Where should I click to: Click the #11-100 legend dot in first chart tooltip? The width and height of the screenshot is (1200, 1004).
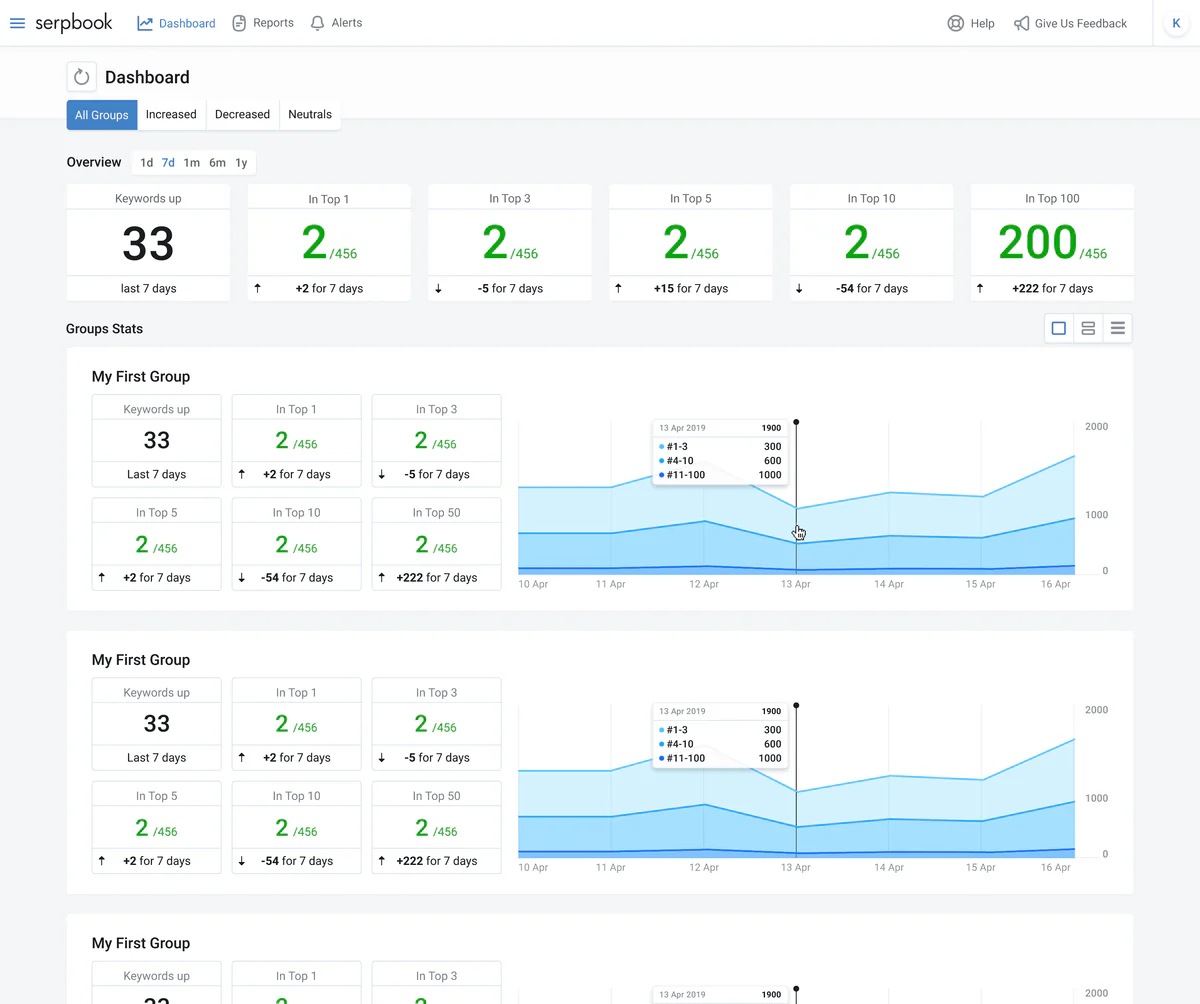(662, 475)
